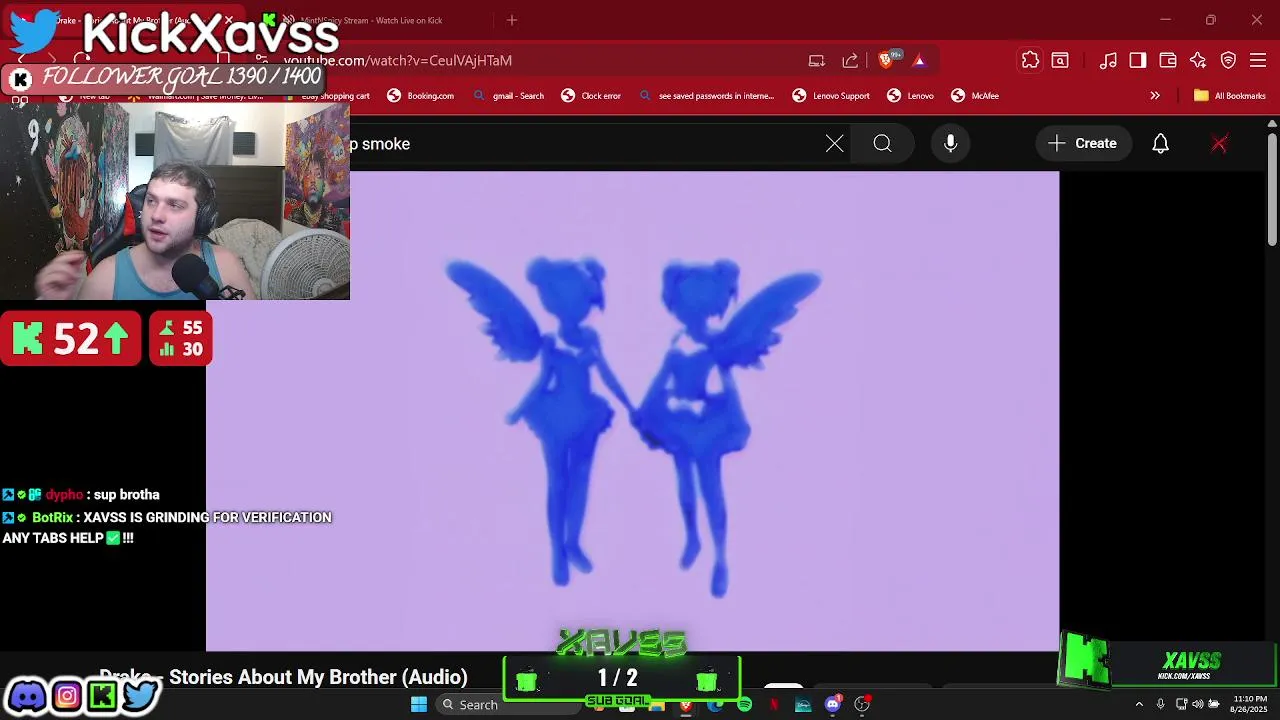Open the Booking.com bookmark
The height and width of the screenshot is (720, 1280).
click(421, 96)
